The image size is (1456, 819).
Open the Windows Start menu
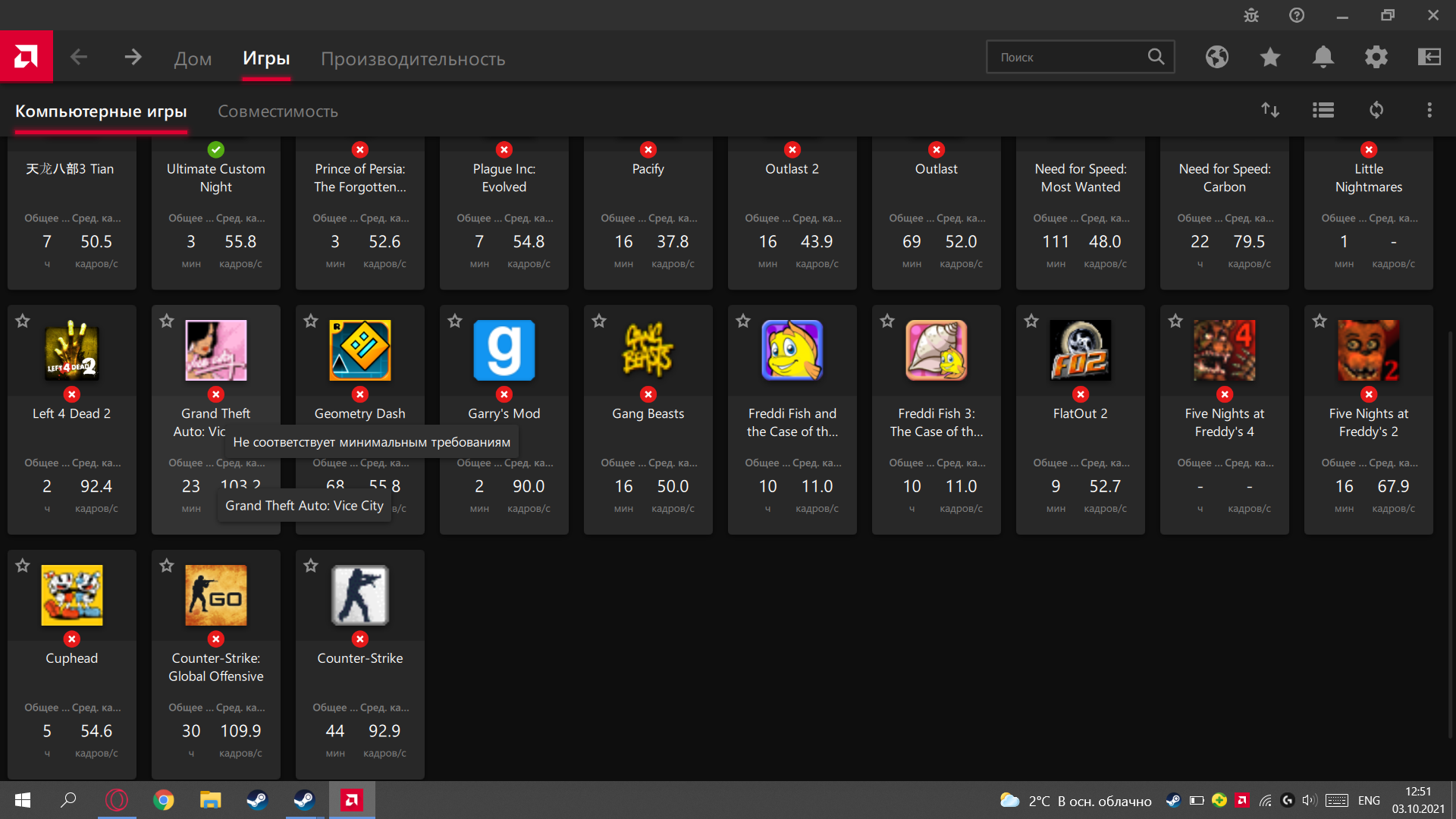pyautogui.click(x=23, y=800)
